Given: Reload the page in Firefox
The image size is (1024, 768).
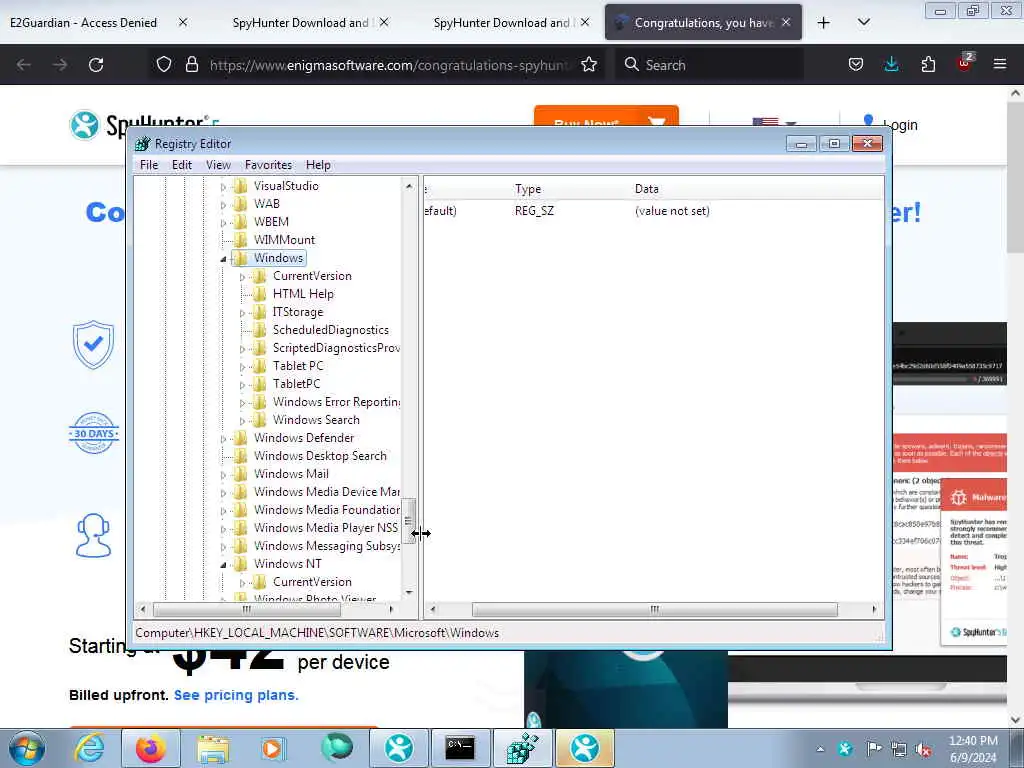Looking at the screenshot, I should click(x=96, y=65).
